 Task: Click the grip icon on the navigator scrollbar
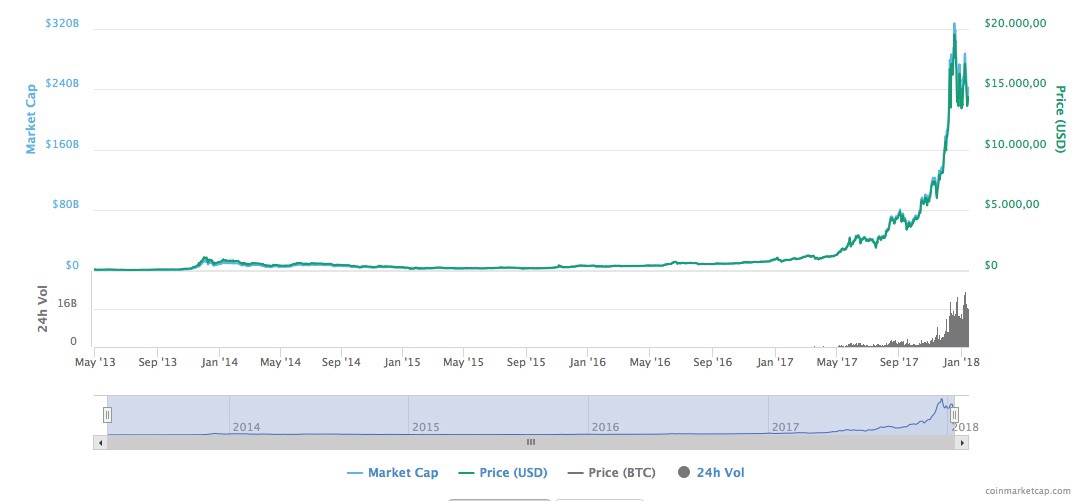pyautogui.click(x=531, y=441)
